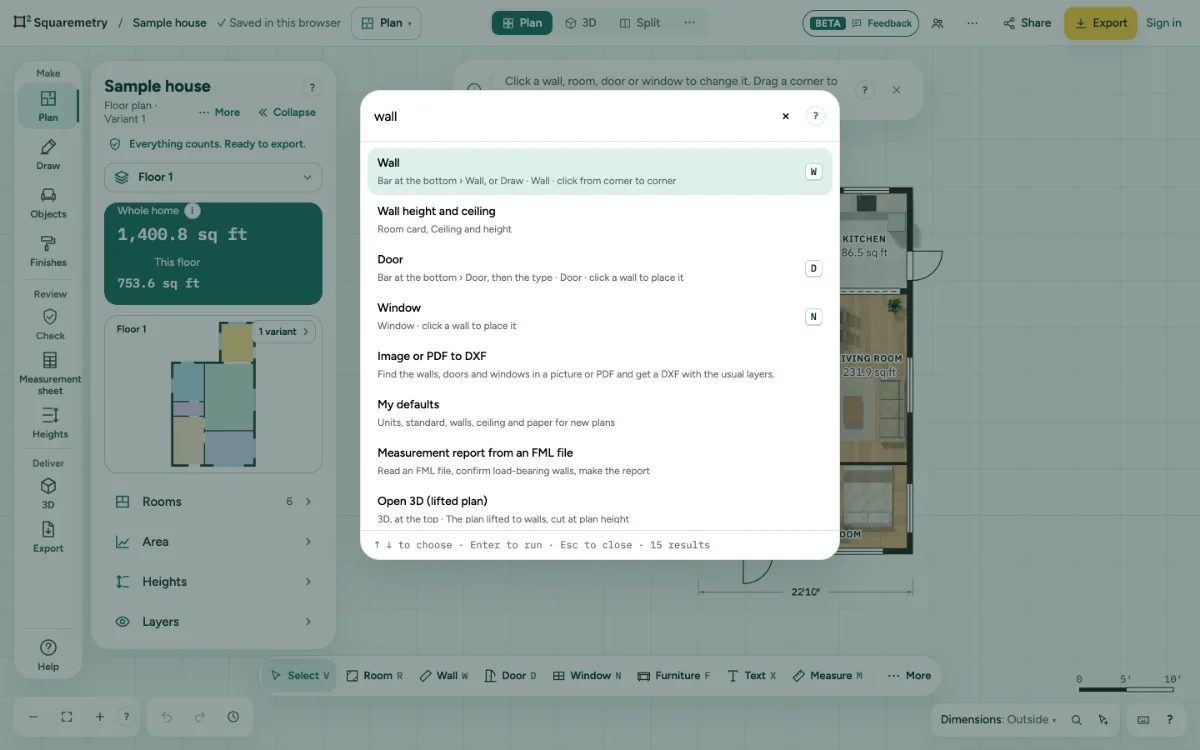
Task: Choose Open 3D (lifted plan) result
Action: [x=600, y=509]
